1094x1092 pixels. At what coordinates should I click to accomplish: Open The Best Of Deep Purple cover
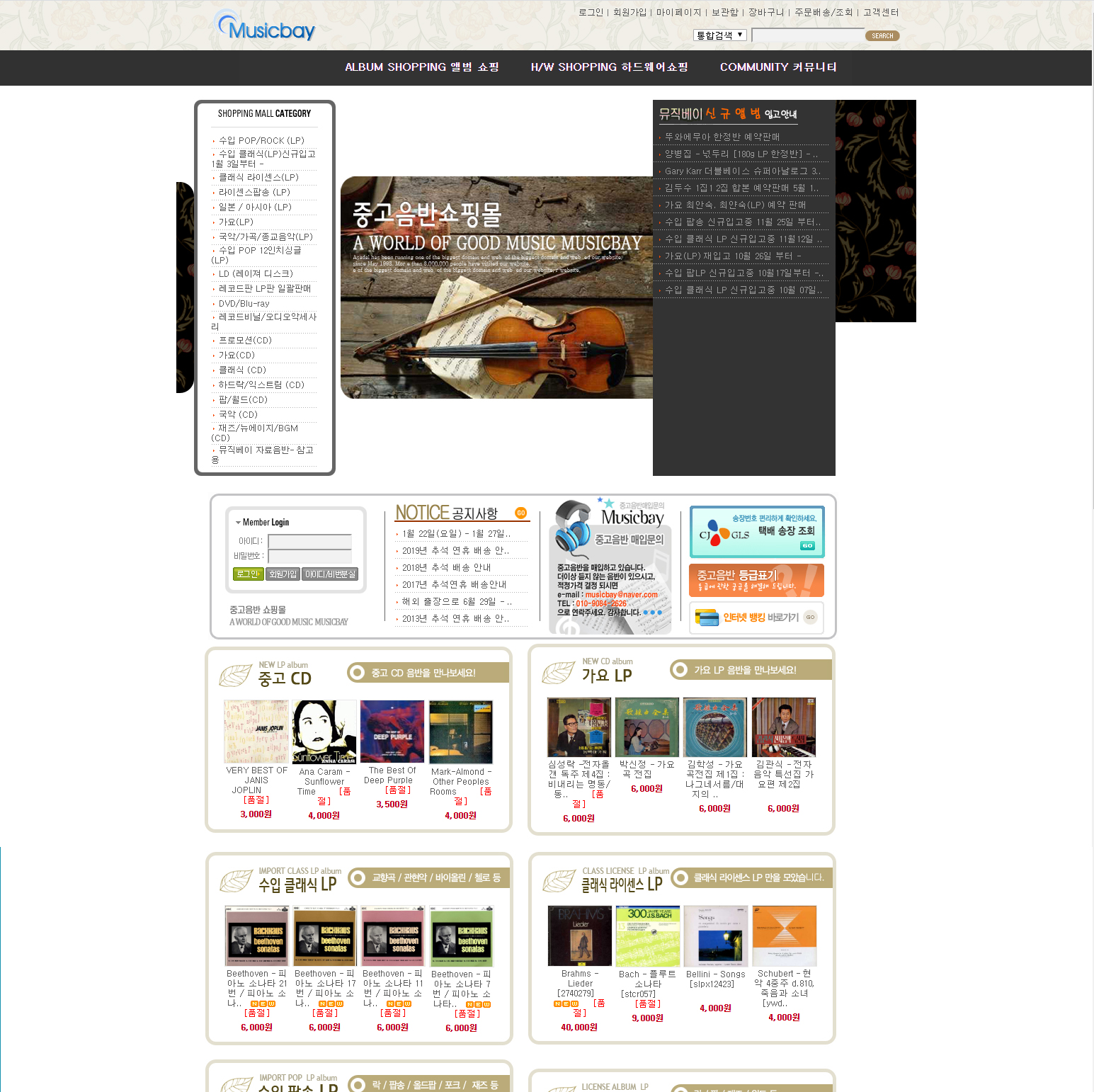pyautogui.click(x=392, y=732)
